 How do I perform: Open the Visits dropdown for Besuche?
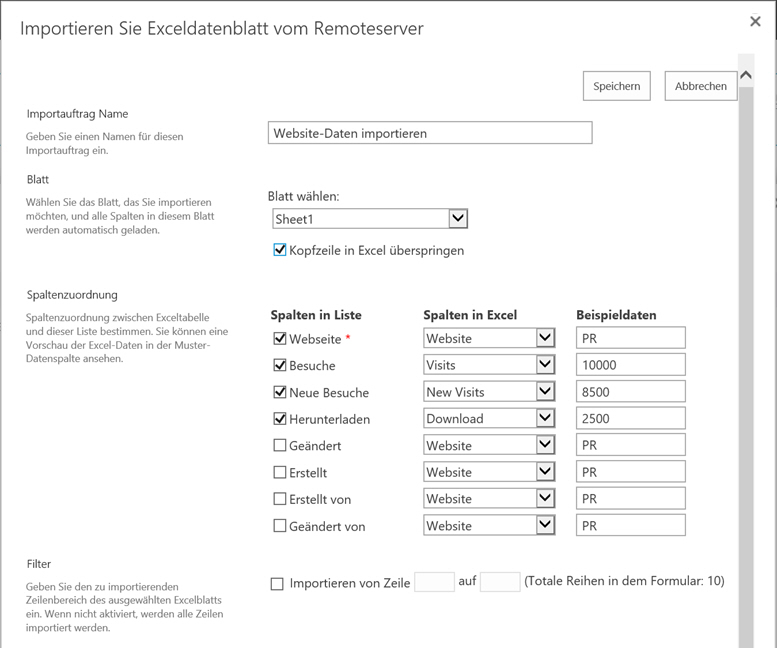(x=489, y=365)
